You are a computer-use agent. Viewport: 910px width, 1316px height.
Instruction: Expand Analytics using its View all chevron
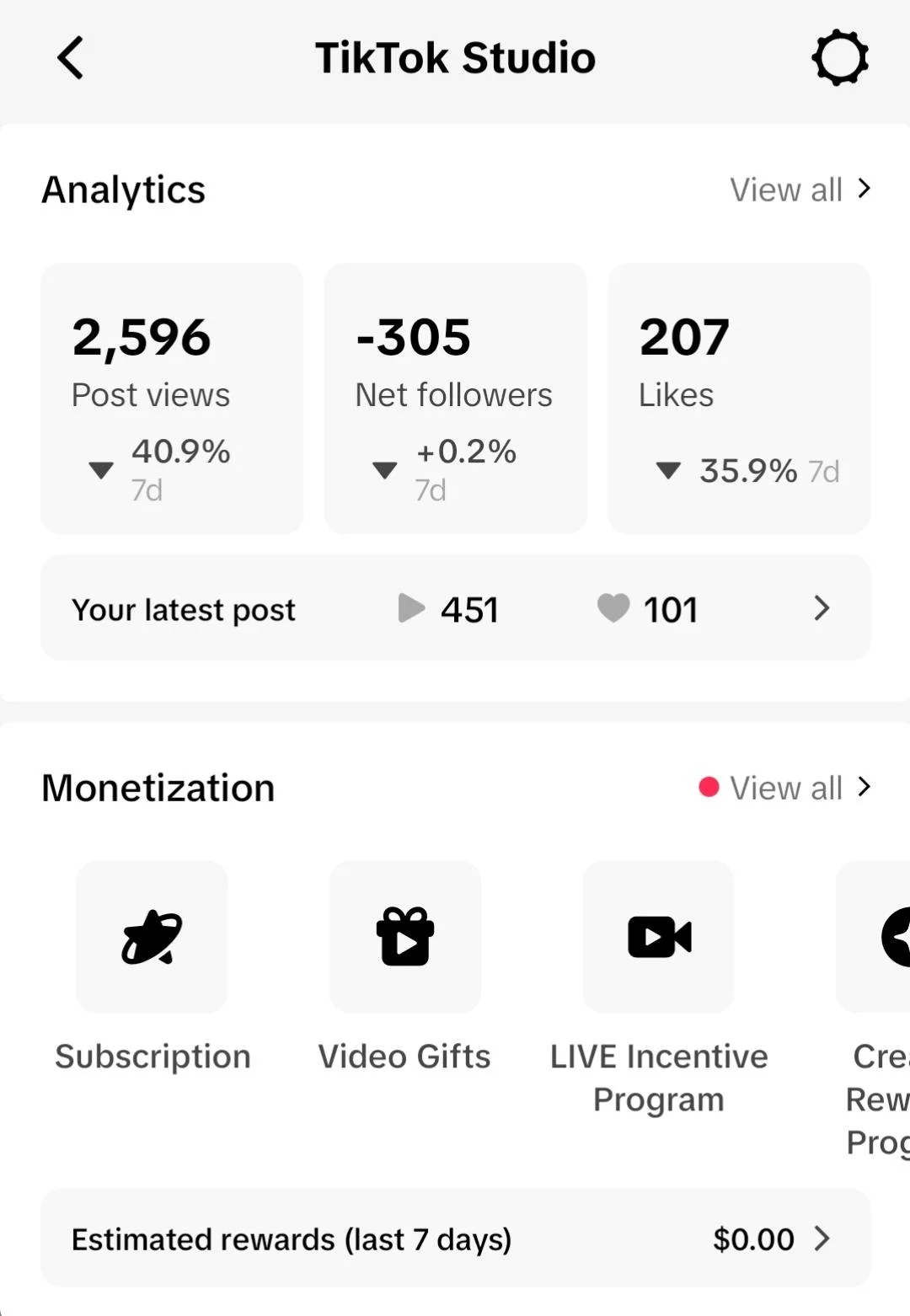[864, 189]
